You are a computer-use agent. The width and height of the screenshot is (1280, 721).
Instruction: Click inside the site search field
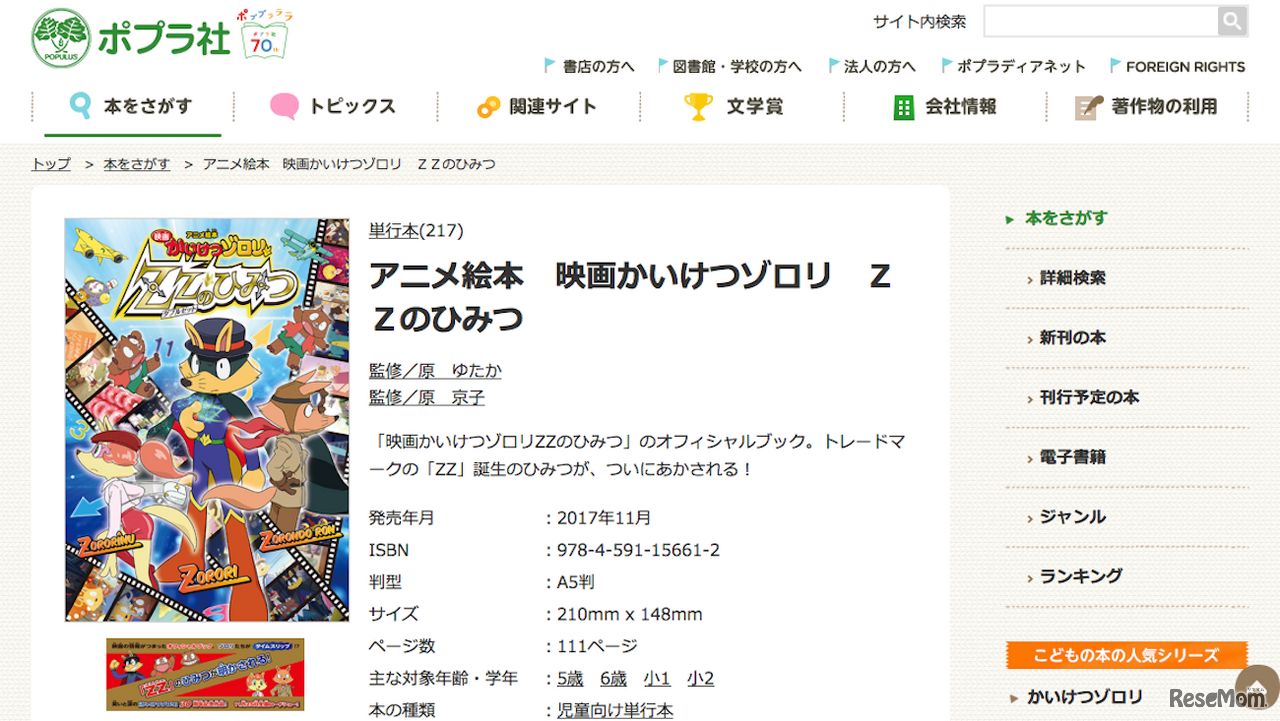[1100, 20]
